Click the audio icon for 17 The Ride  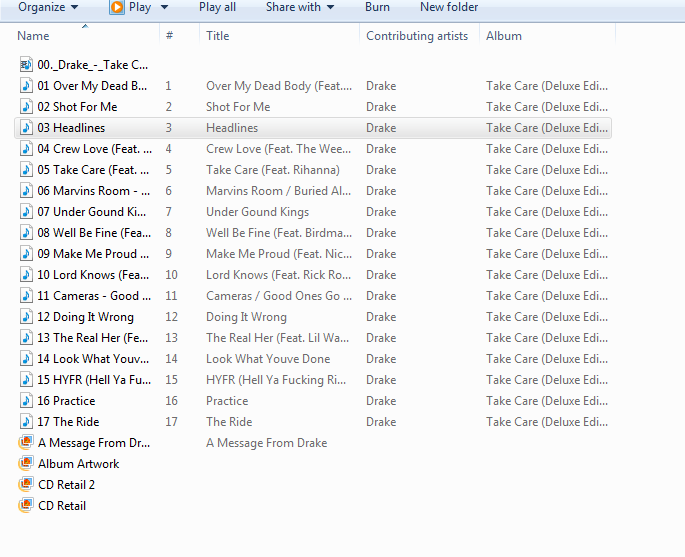tap(26, 421)
